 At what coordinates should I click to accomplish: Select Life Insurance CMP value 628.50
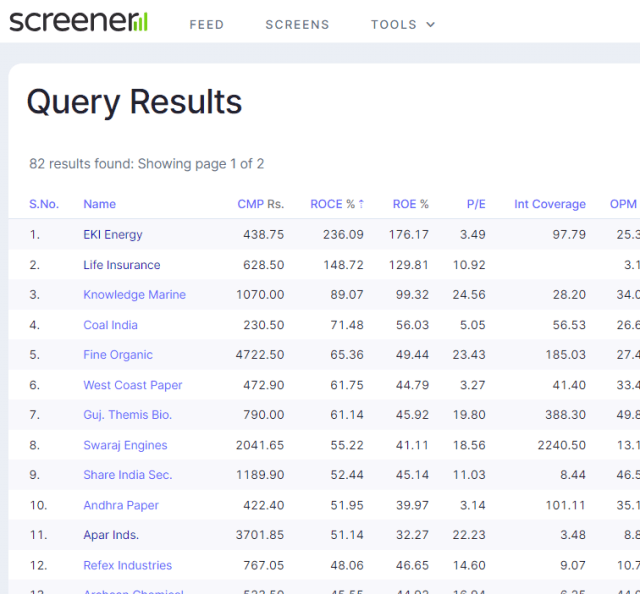click(264, 265)
